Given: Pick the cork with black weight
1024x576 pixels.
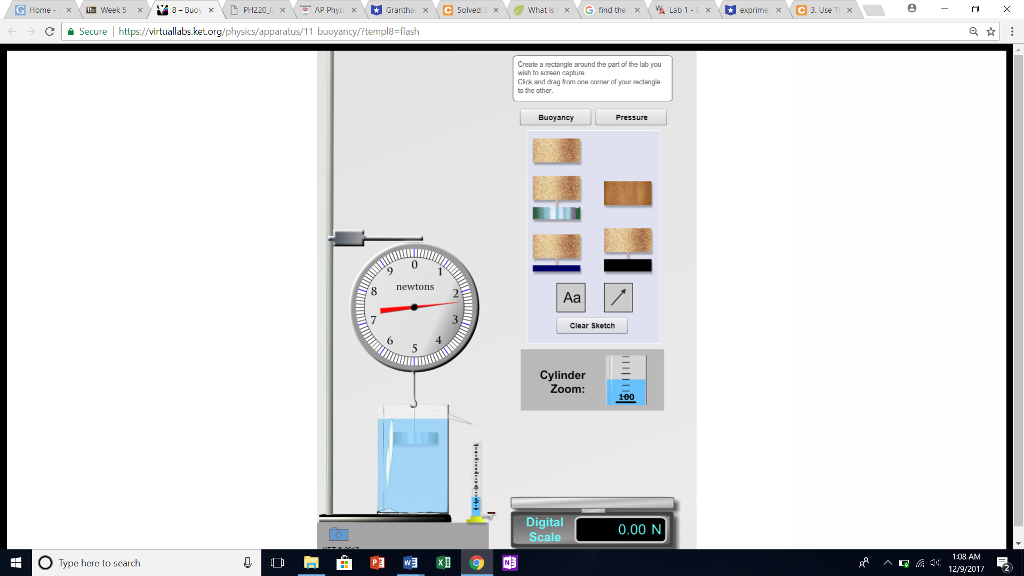Looking at the screenshot, I should coord(628,249).
